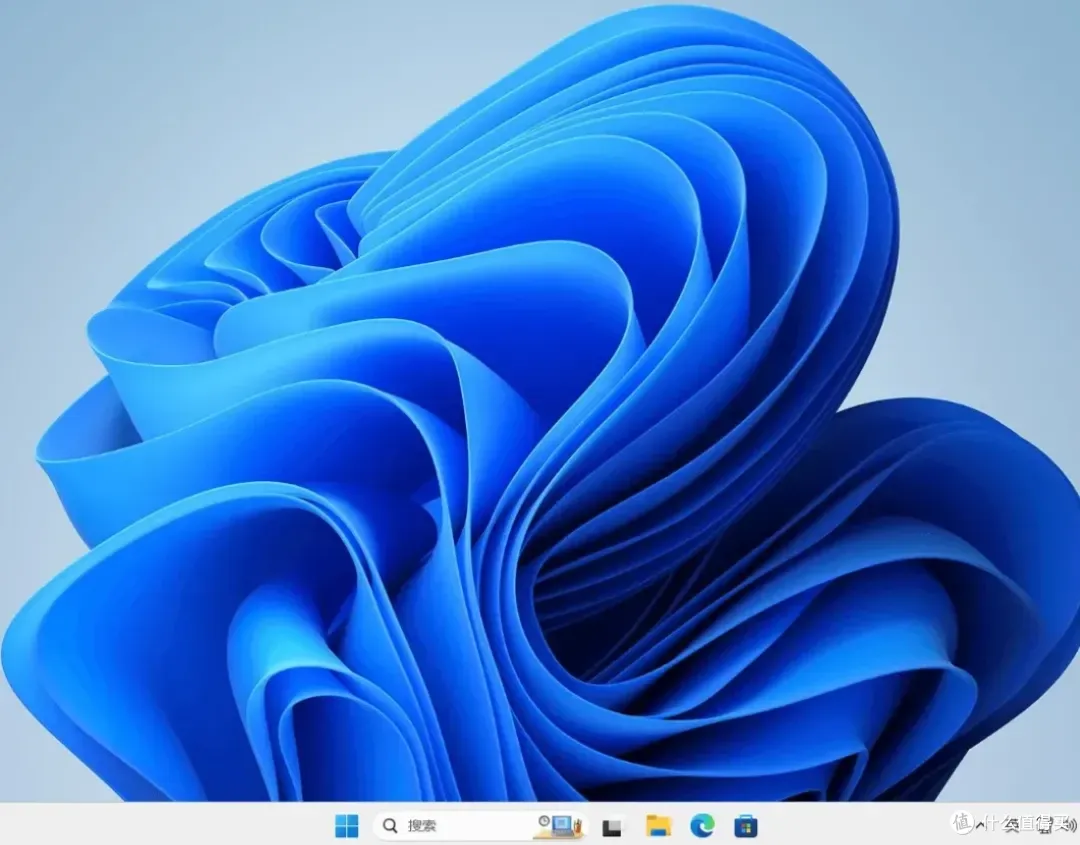Click the empty taskbar space right of Microsoft Store
This screenshot has height=845, width=1080.
[850, 826]
